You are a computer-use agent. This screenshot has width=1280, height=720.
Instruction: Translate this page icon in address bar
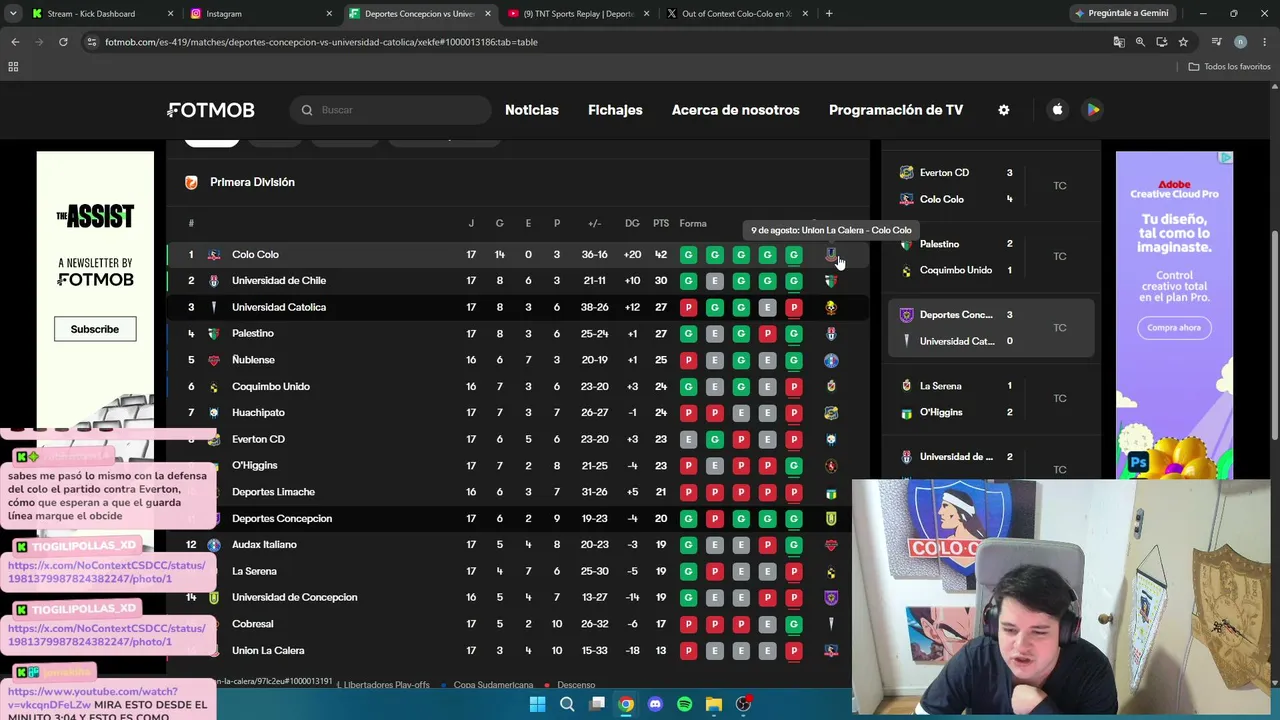[x=1119, y=42]
